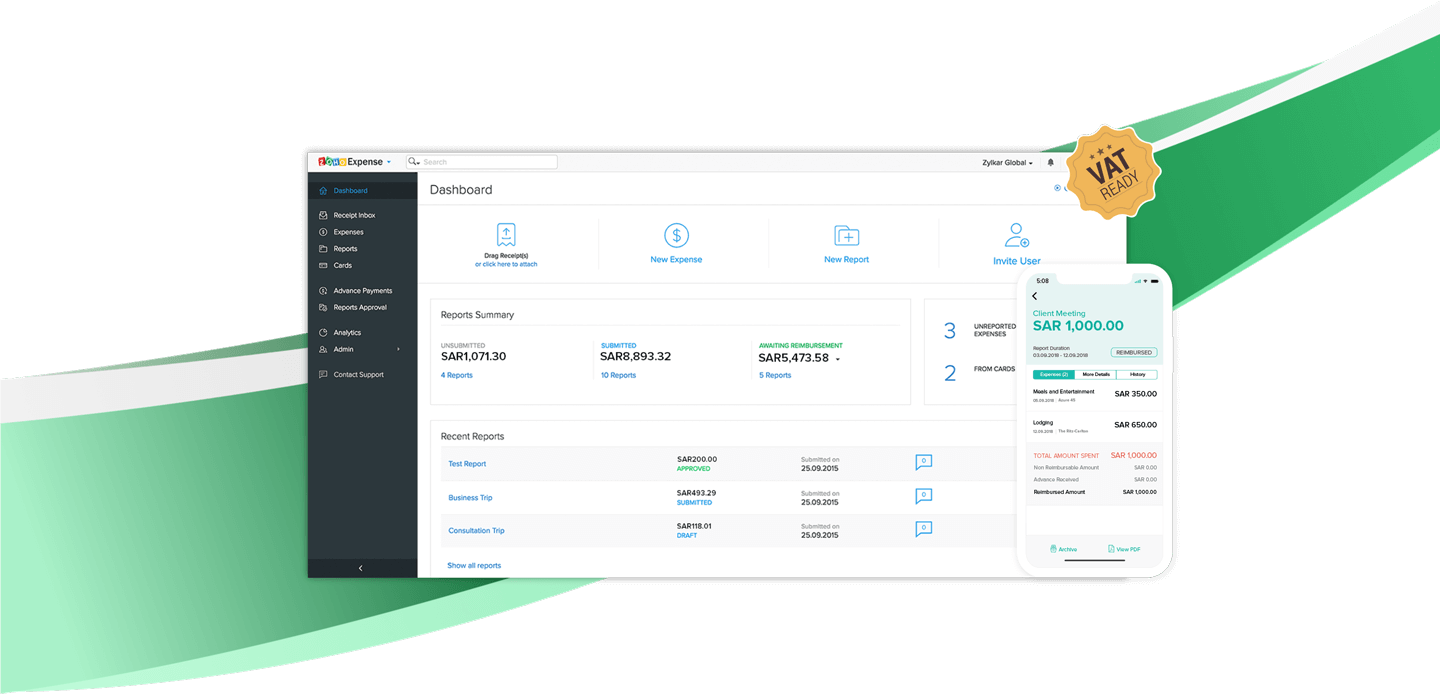Open the 10 Reports submitted link
Image resolution: width=1440 pixels, height=694 pixels.
coord(618,376)
